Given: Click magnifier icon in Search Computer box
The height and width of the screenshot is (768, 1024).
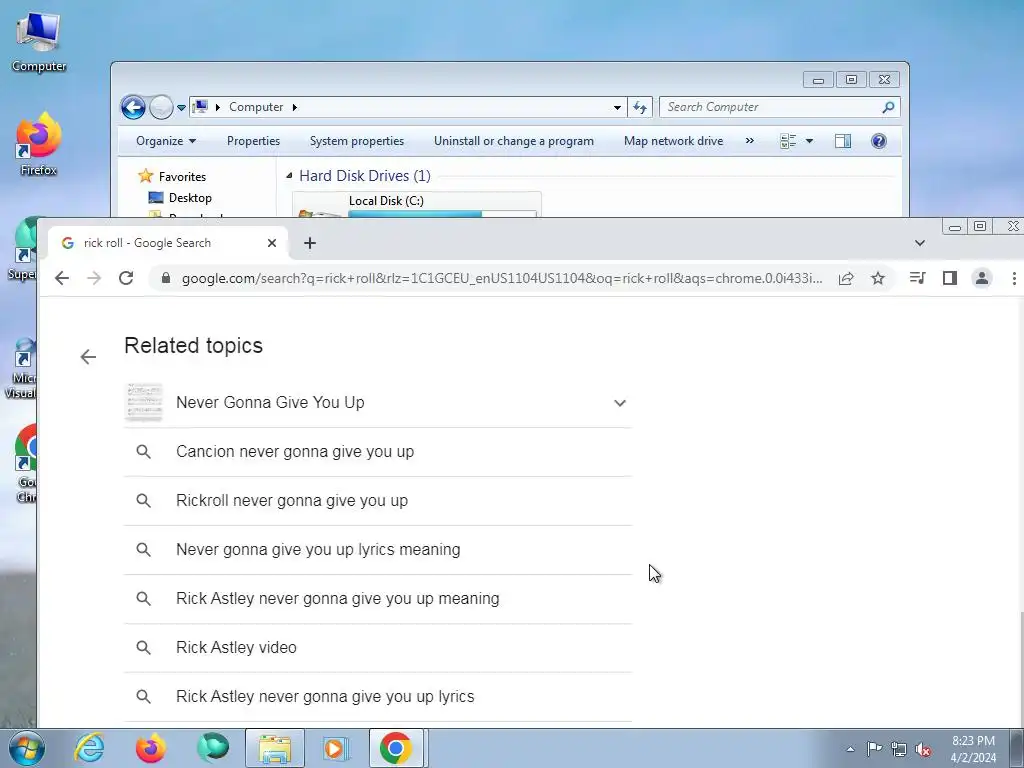Looking at the screenshot, I should coord(888,107).
